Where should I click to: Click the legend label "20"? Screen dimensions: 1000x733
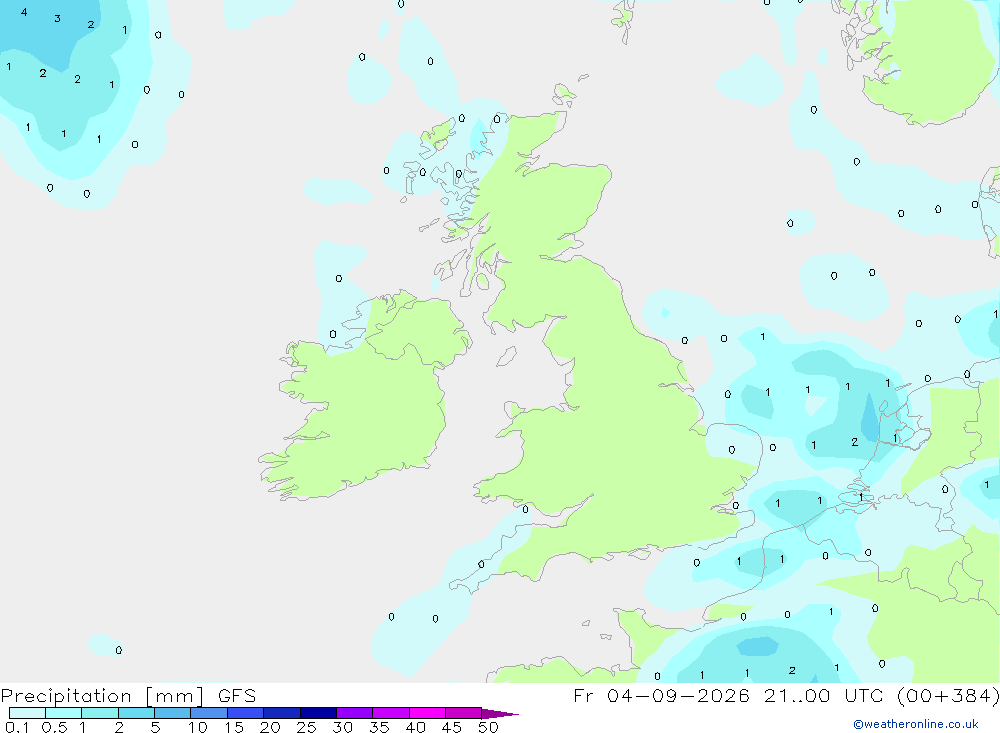[x=270, y=727]
